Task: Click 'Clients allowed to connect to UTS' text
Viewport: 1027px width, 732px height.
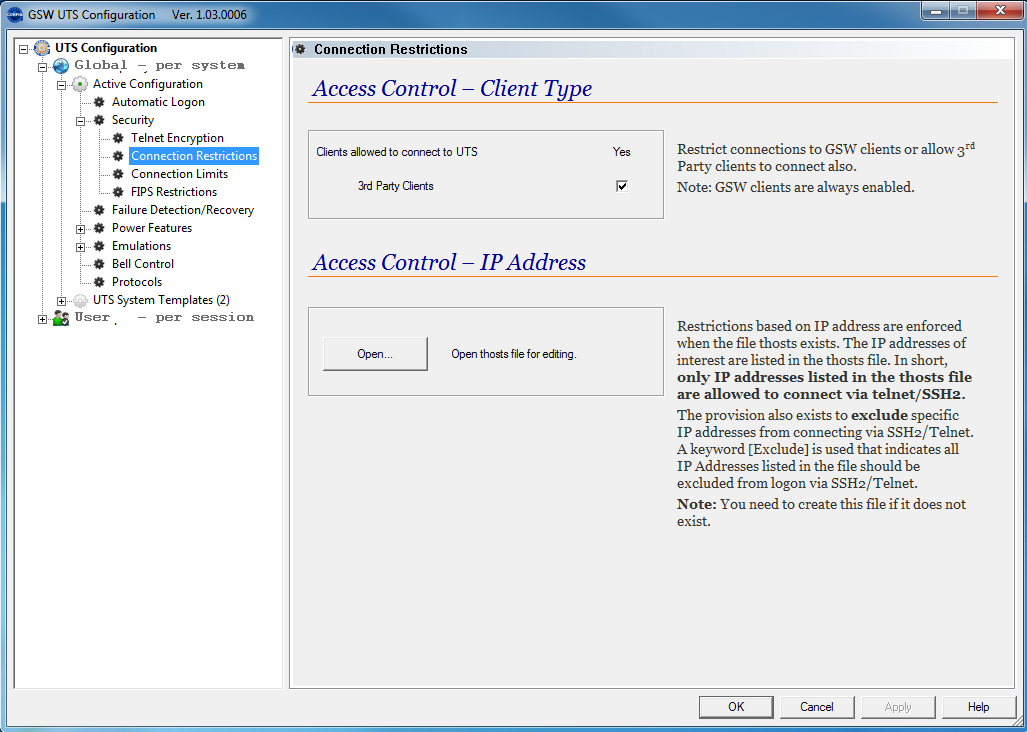Action: [x=397, y=152]
